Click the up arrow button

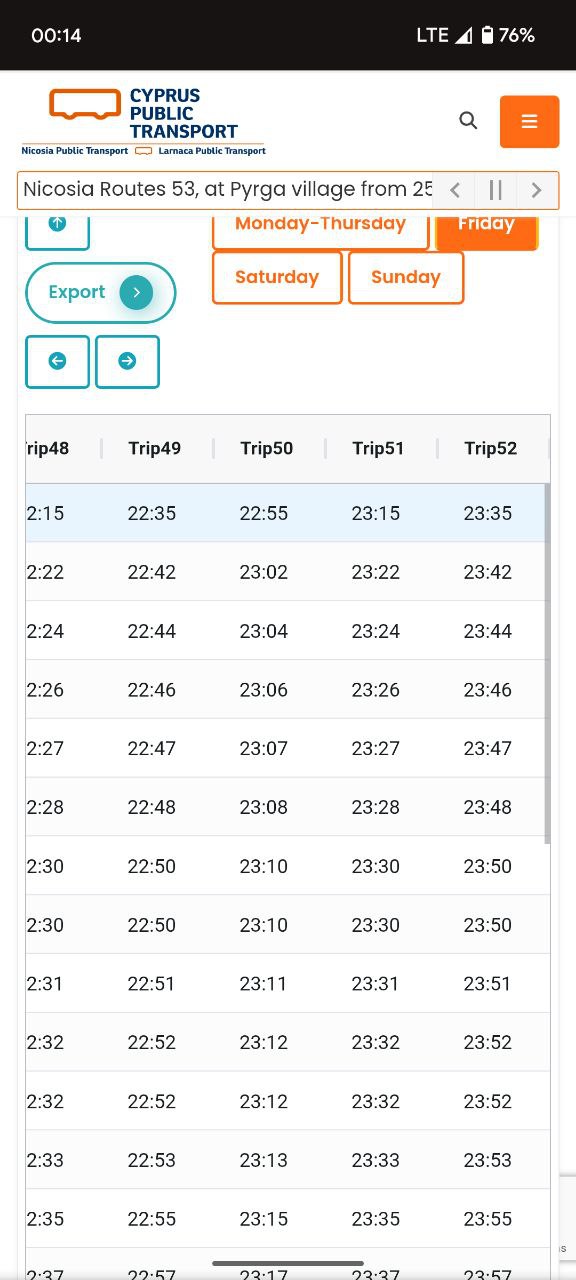pos(57,226)
